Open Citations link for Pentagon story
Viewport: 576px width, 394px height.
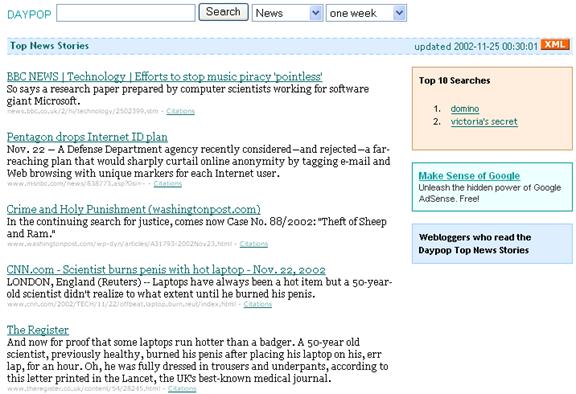click(168, 183)
